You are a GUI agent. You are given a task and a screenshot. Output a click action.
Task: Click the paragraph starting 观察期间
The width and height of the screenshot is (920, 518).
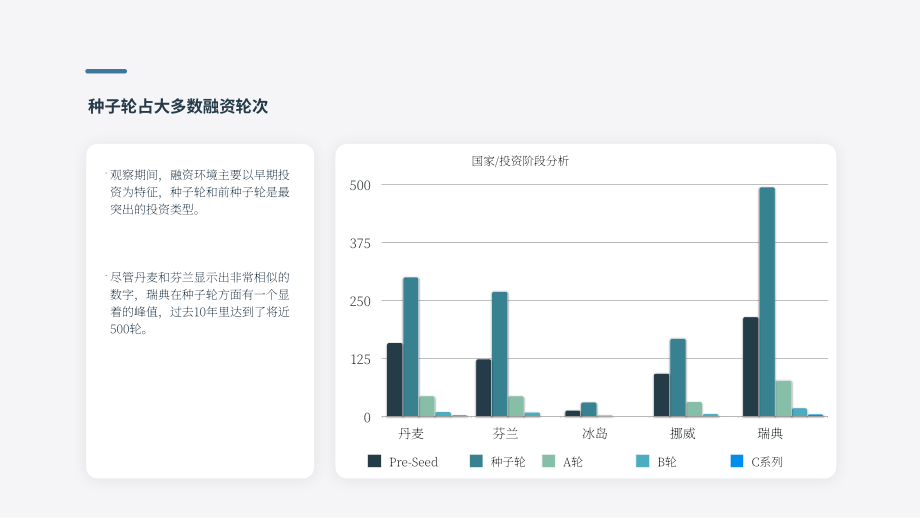click(199, 192)
